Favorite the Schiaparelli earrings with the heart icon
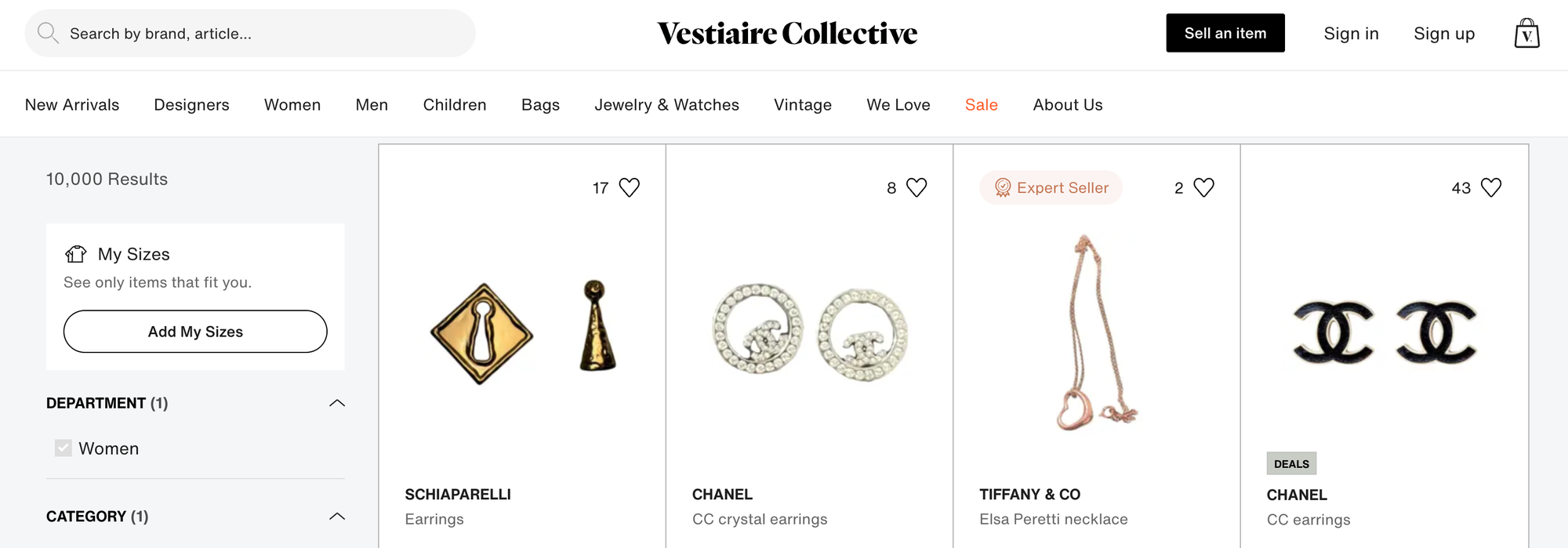The width and height of the screenshot is (1568, 548). [630, 187]
